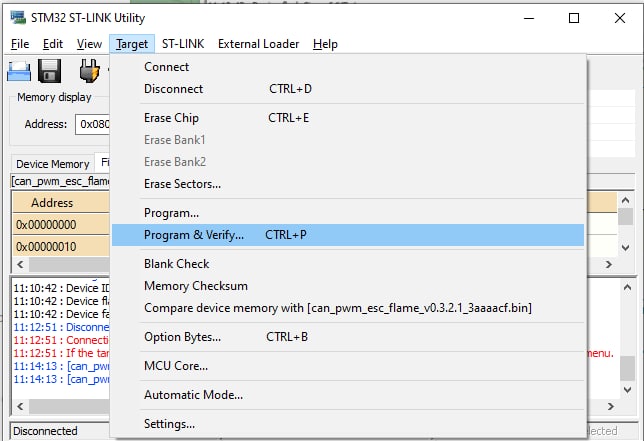This screenshot has width=644, height=441.
Task: Minimize the ST-LINK Utility window
Action: [529, 18]
